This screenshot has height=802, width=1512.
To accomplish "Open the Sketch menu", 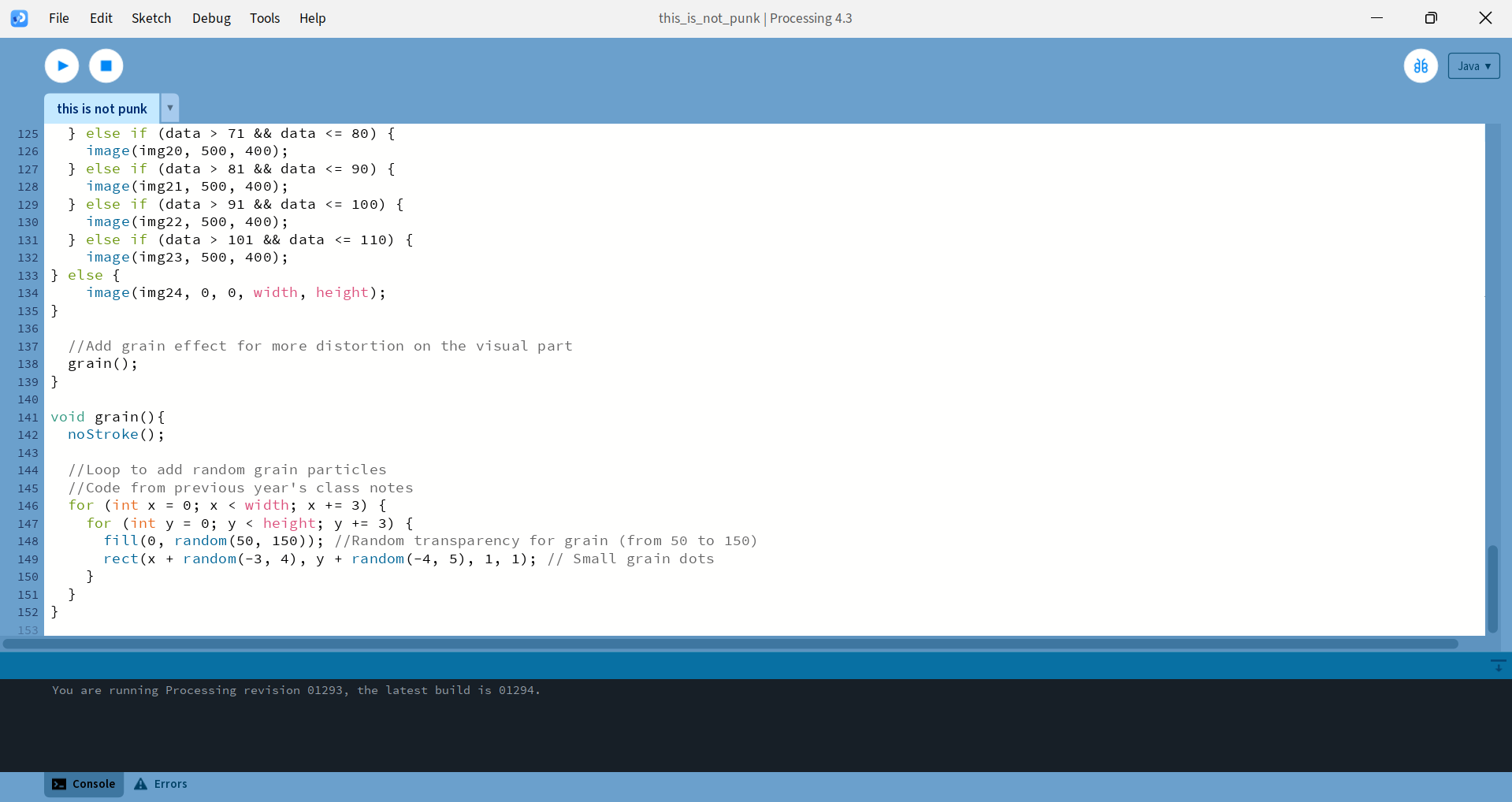I will coord(151,18).
